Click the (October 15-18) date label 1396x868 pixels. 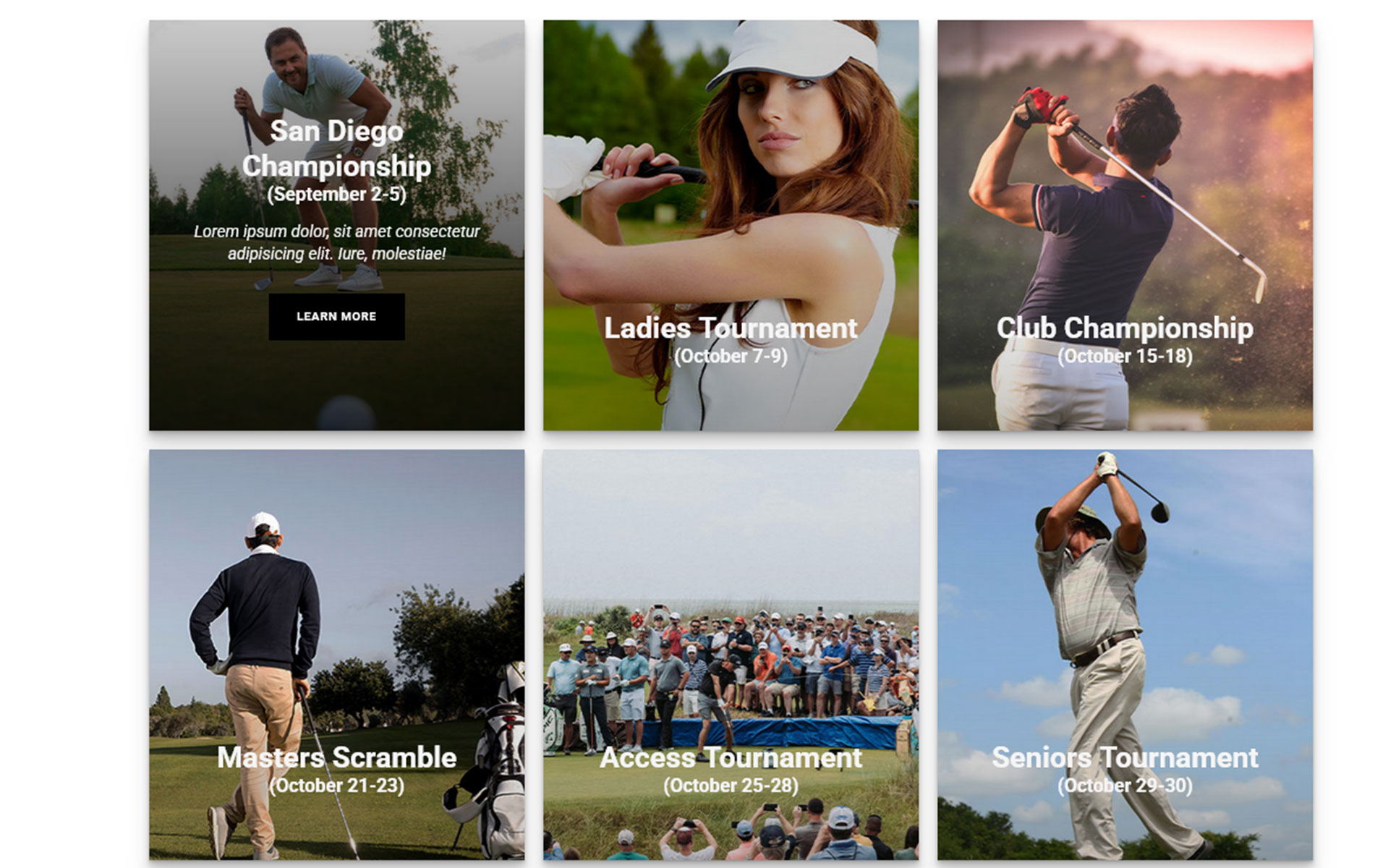(1125, 356)
